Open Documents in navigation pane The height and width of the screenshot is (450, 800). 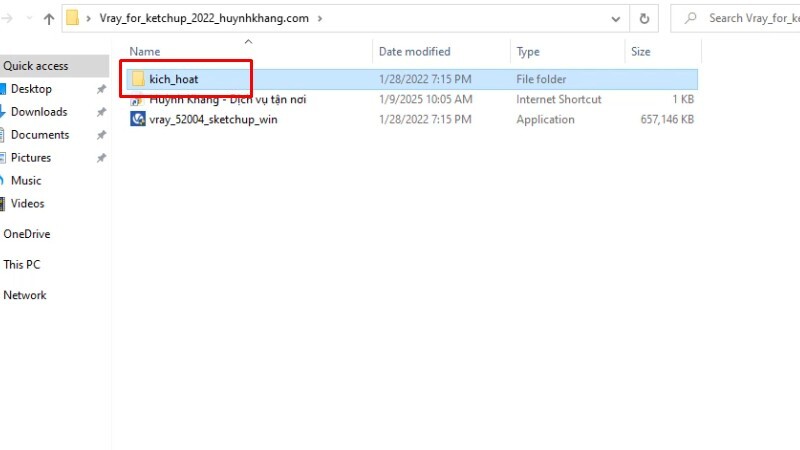[40, 135]
